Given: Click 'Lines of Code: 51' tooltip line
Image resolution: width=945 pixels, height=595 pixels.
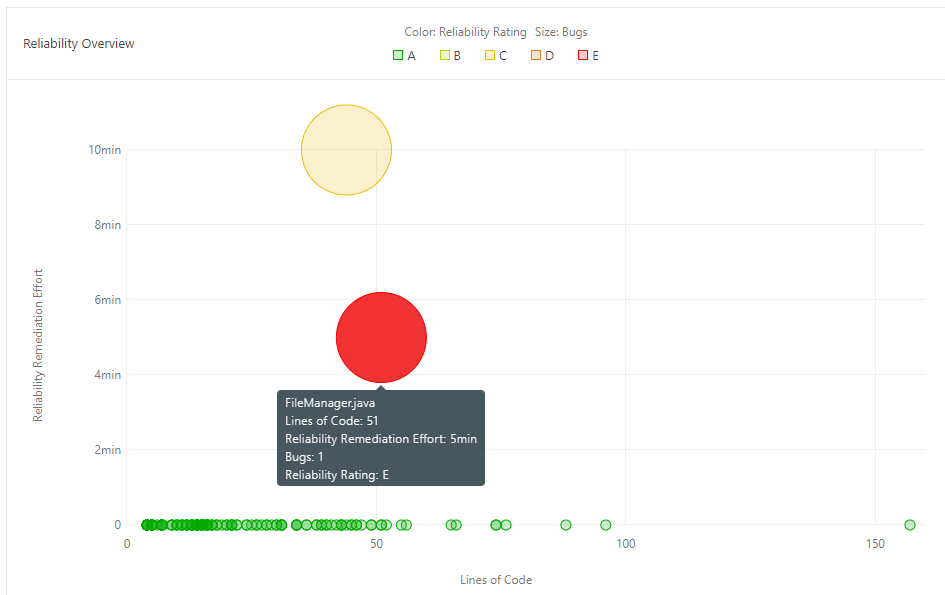Looking at the screenshot, I should coord(331,421).
